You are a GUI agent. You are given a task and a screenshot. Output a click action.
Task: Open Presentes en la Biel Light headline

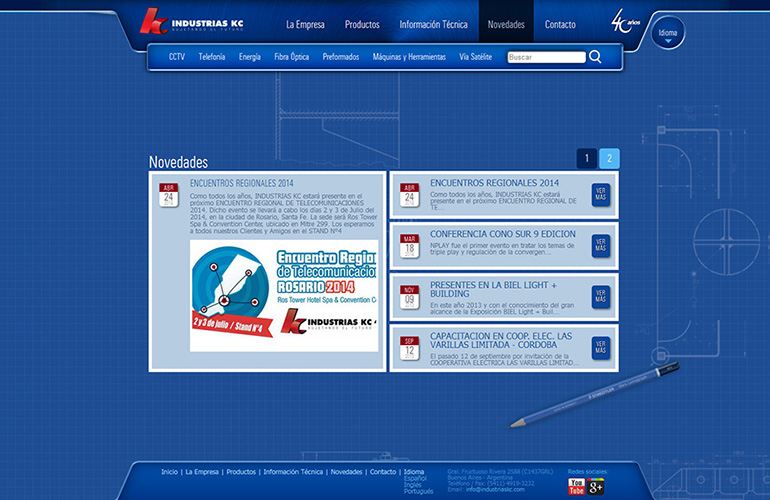(494, 289)
